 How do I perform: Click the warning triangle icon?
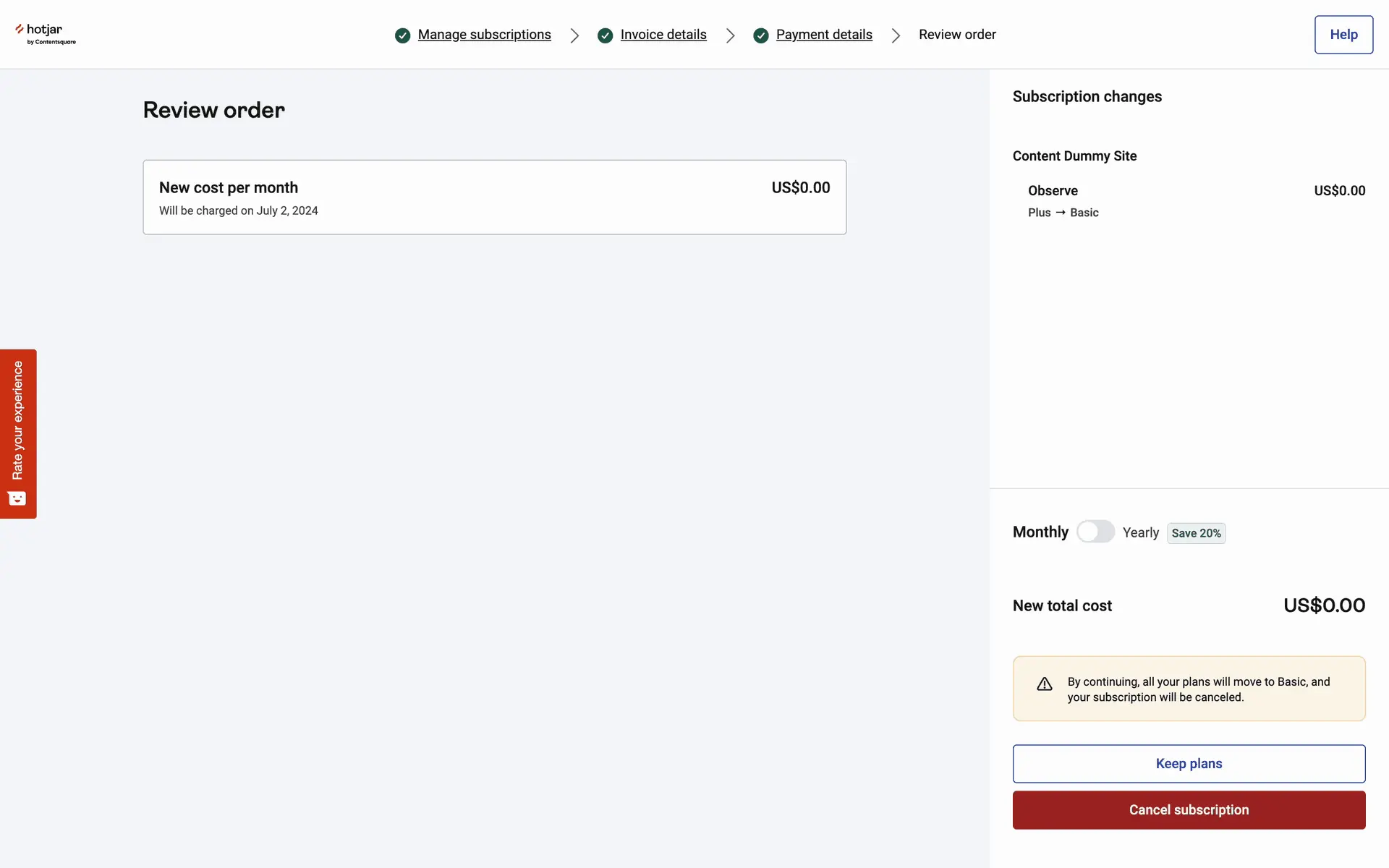(x=1045, y=684)
